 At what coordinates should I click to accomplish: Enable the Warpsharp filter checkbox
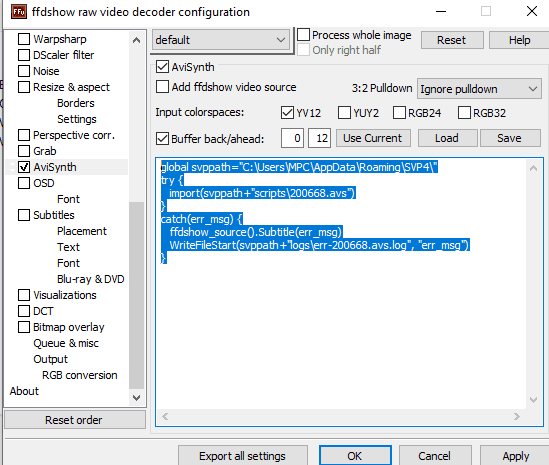[24, 39]
